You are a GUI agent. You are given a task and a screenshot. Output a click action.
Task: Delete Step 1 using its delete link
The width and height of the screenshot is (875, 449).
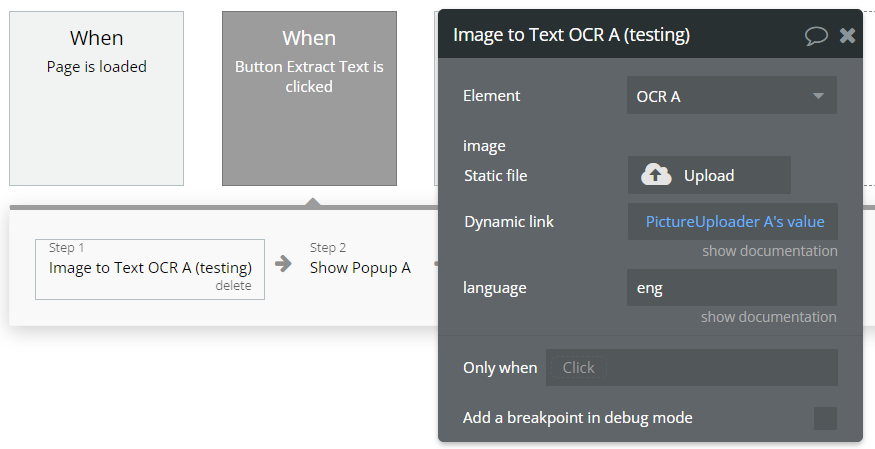[233, 286]
